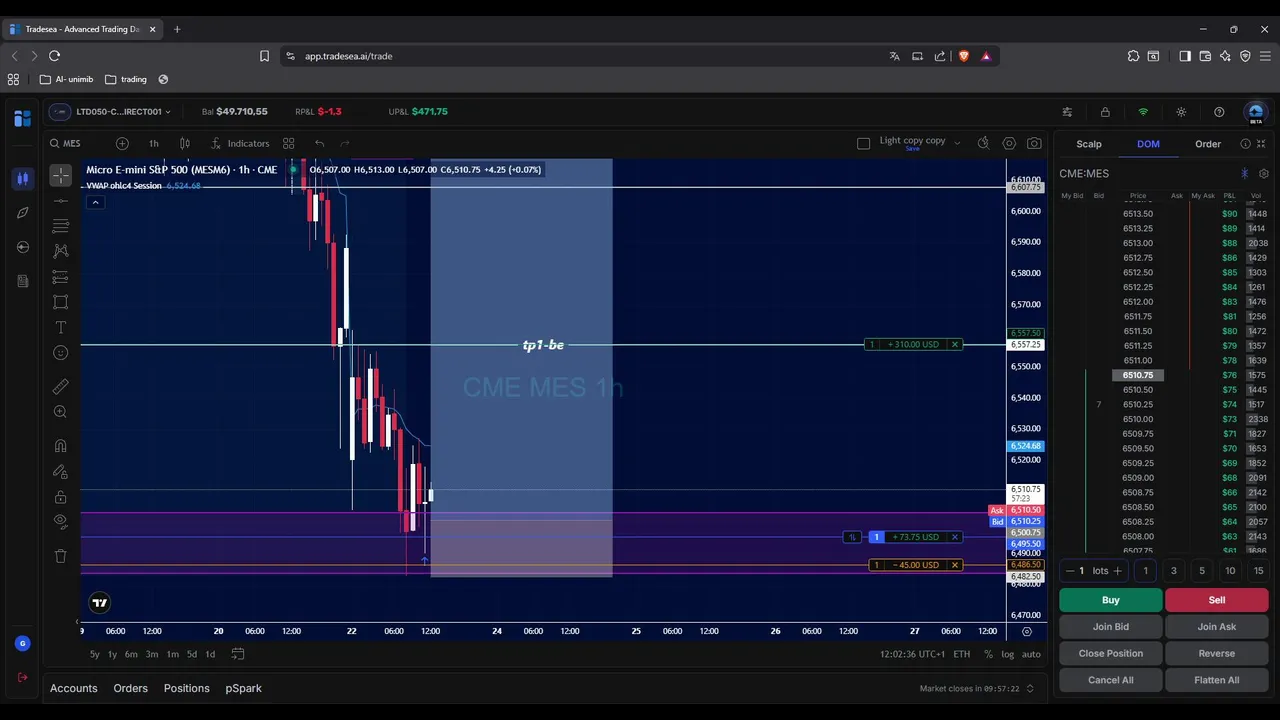Undo the last chart action
This screenshot has height=720, width=1280.
pos(319,144)
